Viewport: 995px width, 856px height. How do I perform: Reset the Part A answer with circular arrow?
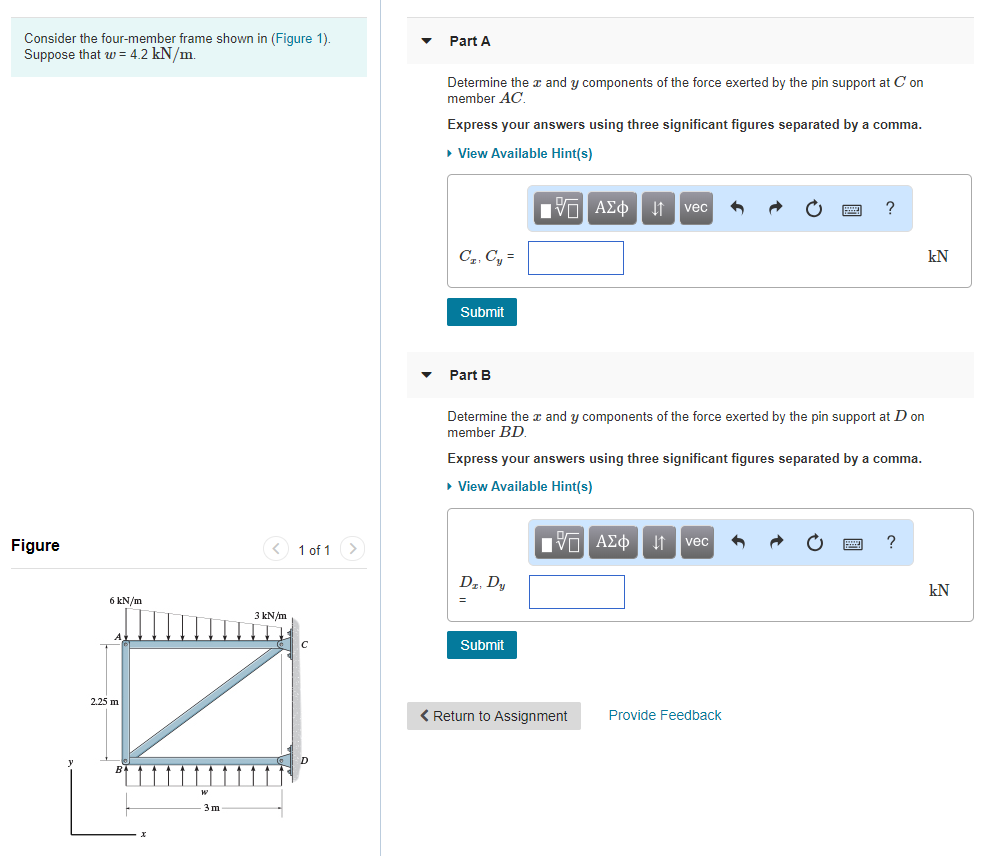click(813, 208)
